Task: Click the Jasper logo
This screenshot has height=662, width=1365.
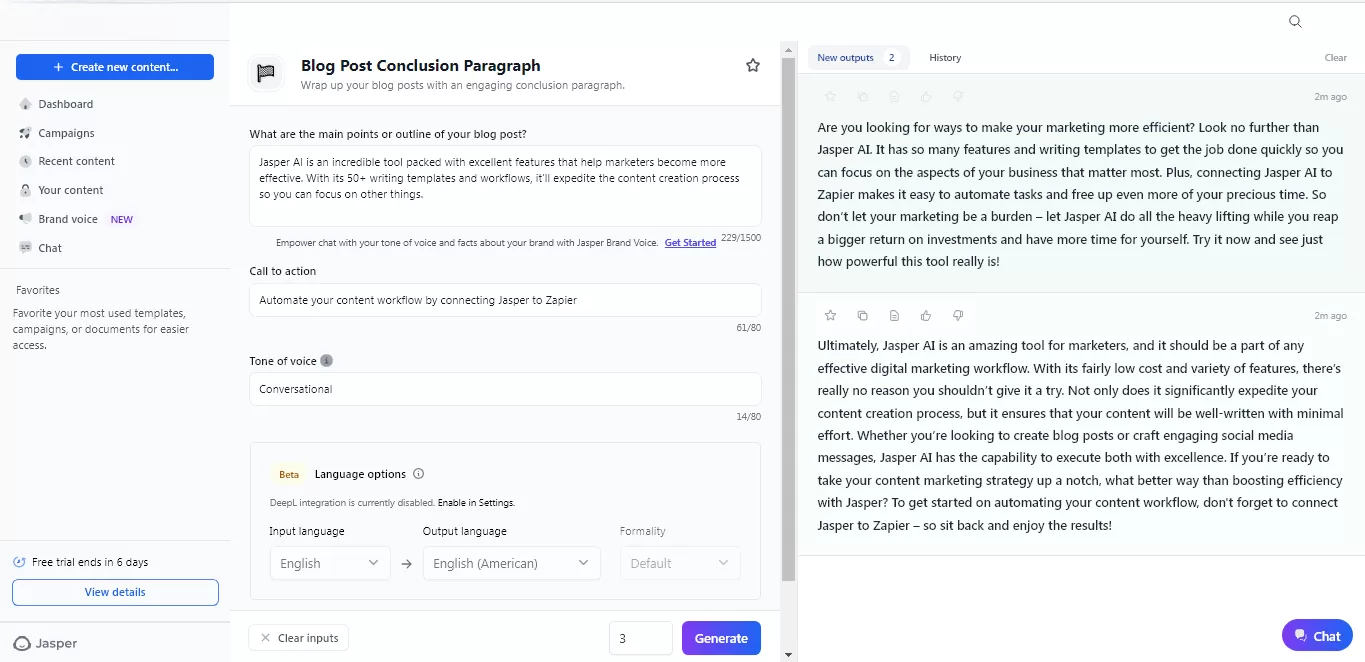Action: click(45, 643)
